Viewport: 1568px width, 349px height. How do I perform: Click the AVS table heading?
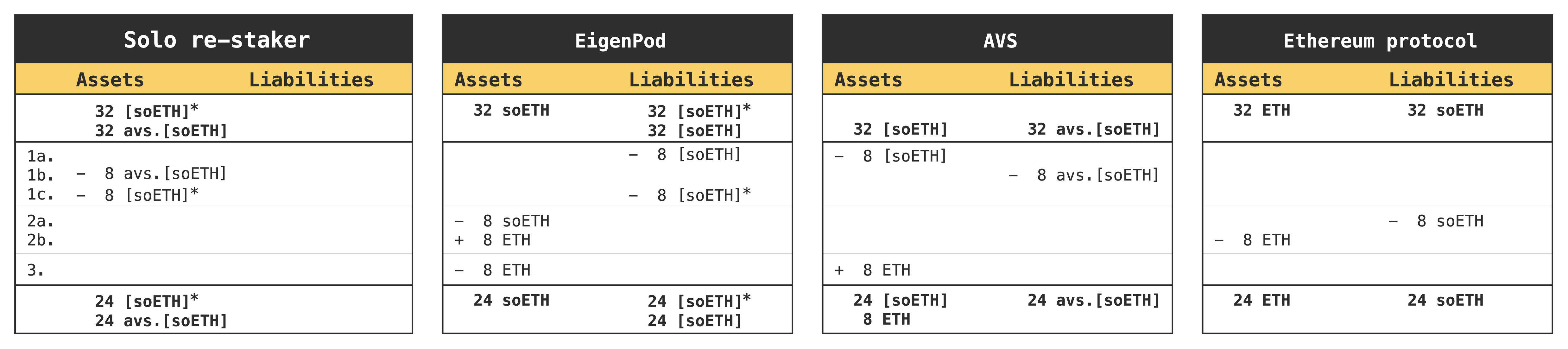click(1000, 41)
